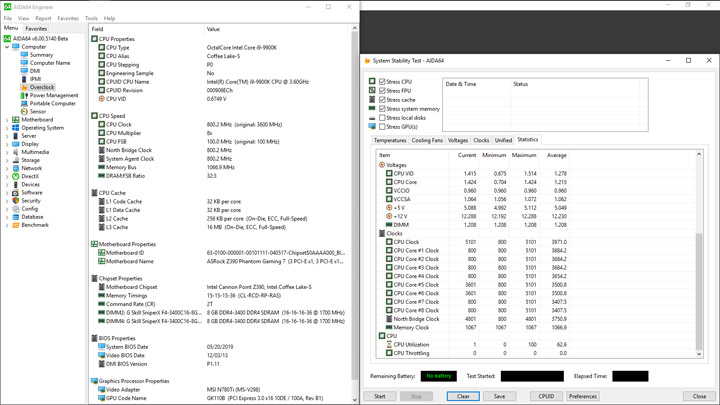The width and height of the screenshot is (720, 405).
Task: Collapse the Computer tree node
Action: pos(7,47)
